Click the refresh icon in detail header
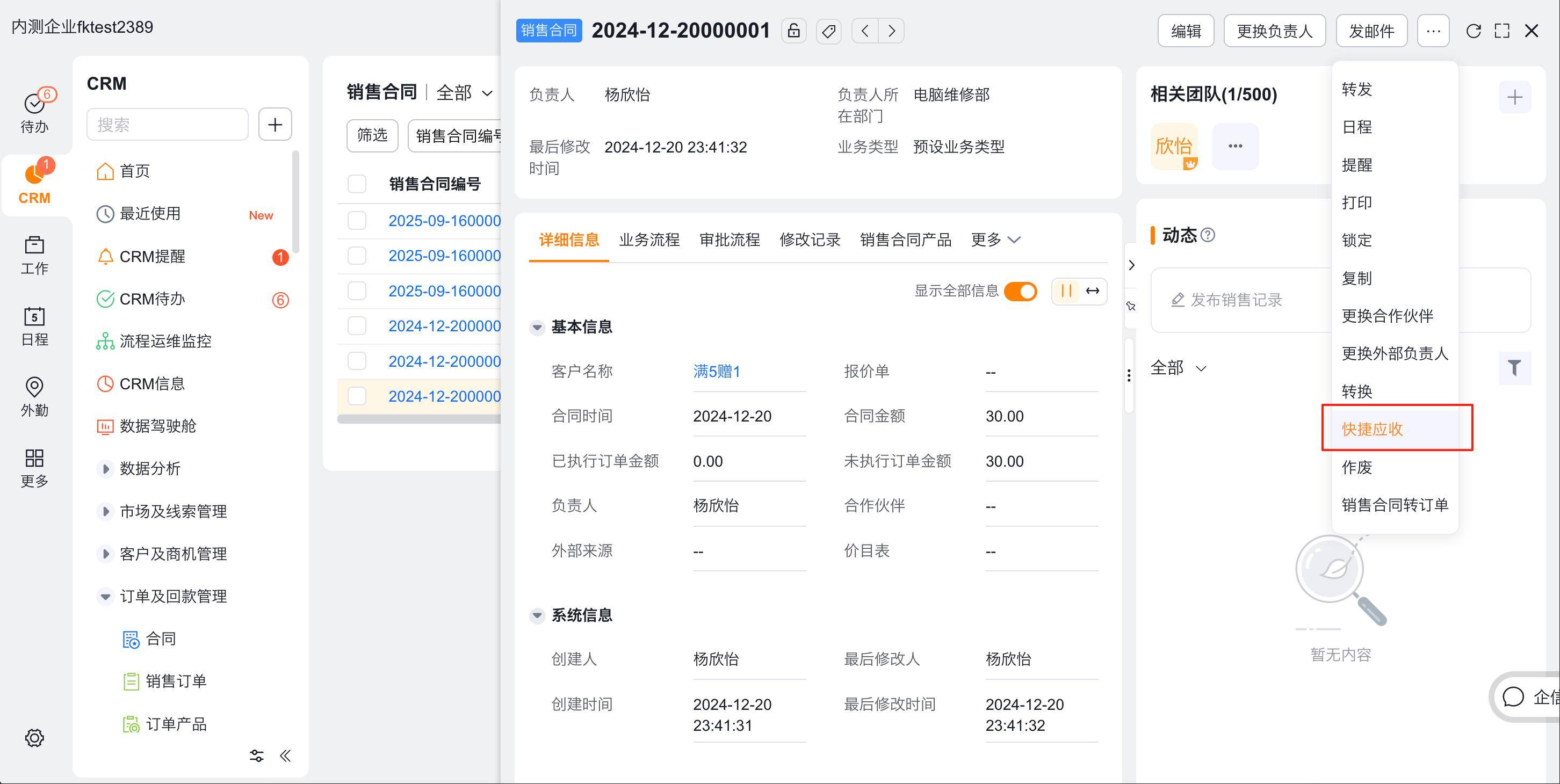The image size is (1560, 784). coord(1474,31)
